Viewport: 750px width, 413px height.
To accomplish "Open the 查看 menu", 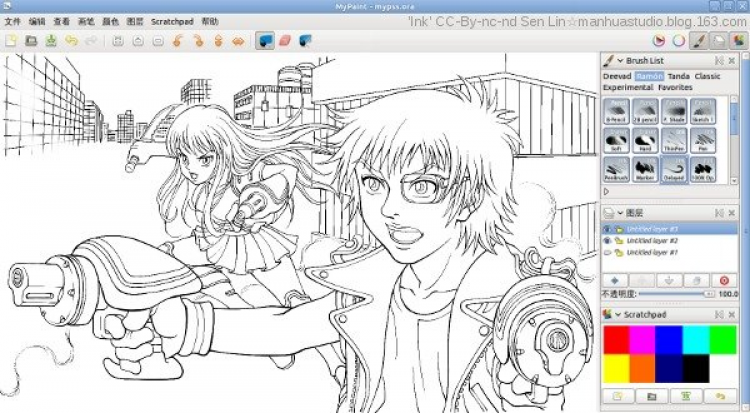I will [61, 22].
